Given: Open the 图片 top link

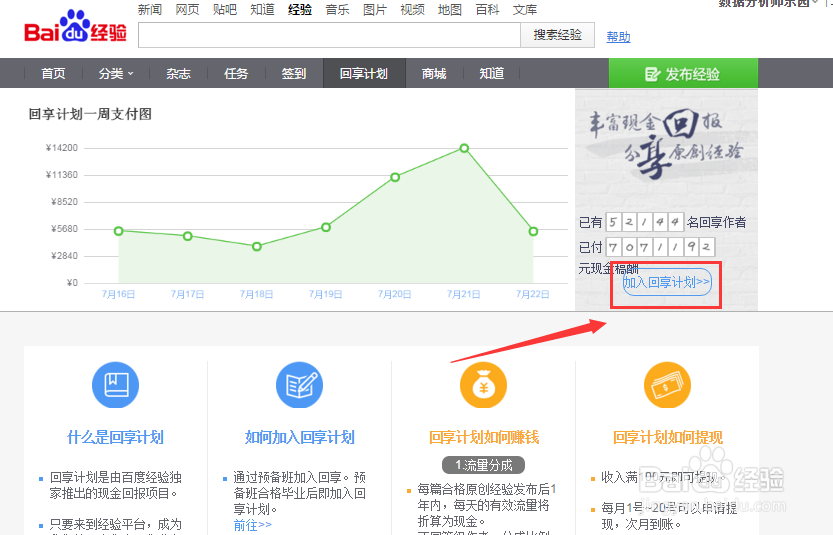Looking at the screenshot, I should (375, 10).
